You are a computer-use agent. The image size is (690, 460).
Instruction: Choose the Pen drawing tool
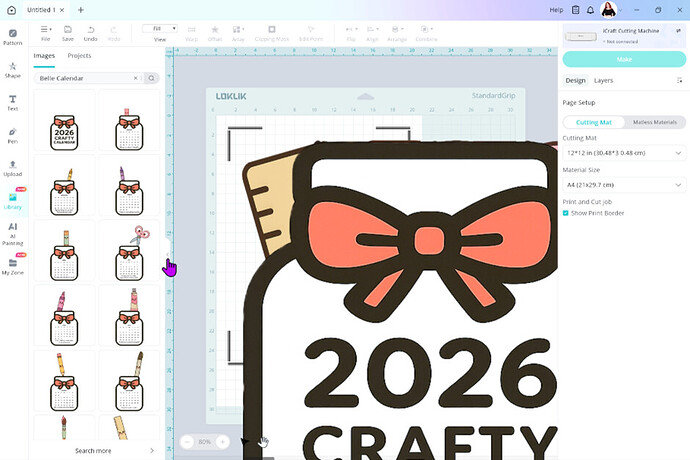pyautogui.click(x=12, y=135)
